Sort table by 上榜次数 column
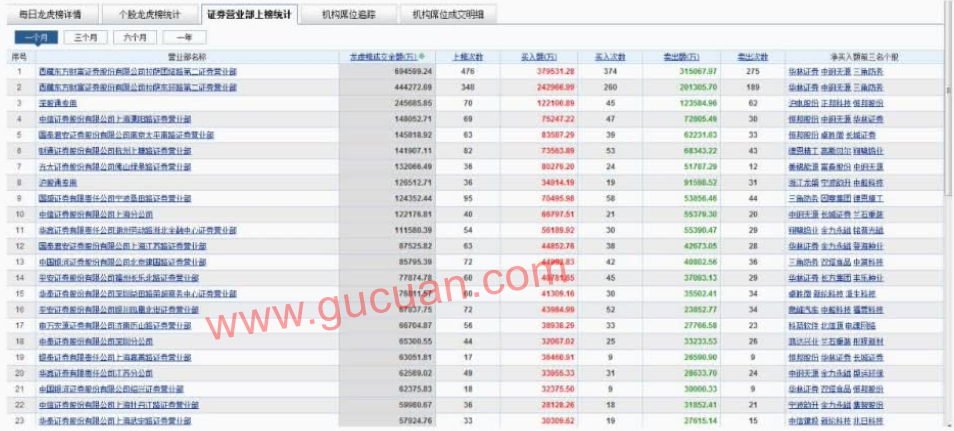954x431 pixels. (467, 57)
